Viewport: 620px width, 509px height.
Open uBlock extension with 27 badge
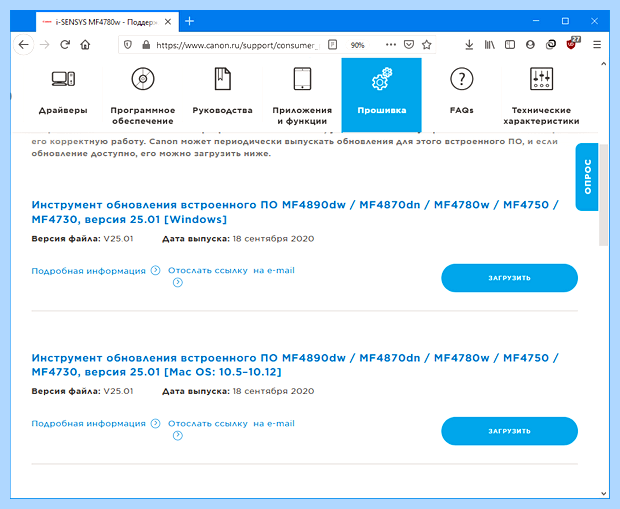(x=572, y=44)
